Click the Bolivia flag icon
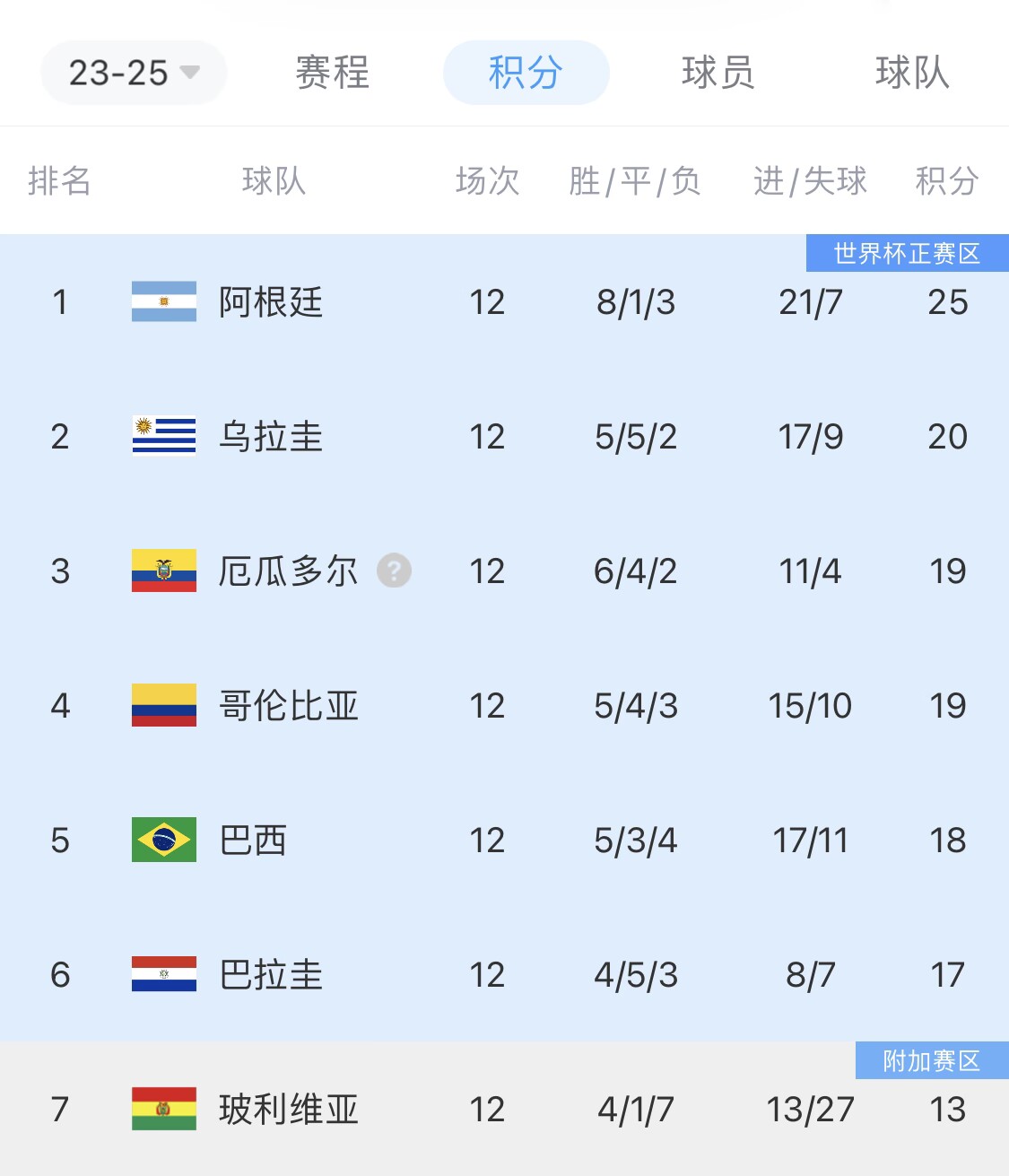1009x1176 pixels. (164, 1110)
